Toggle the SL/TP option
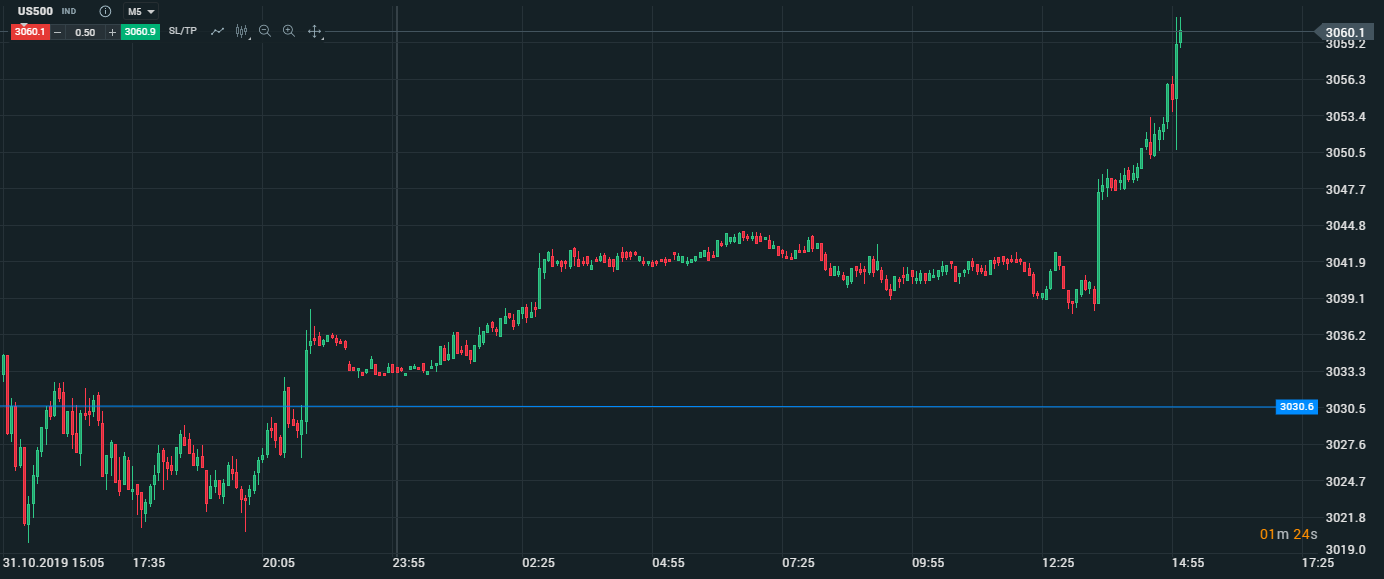The height and width of the screenshot is (579, 1384). click(x=183, y=31)
